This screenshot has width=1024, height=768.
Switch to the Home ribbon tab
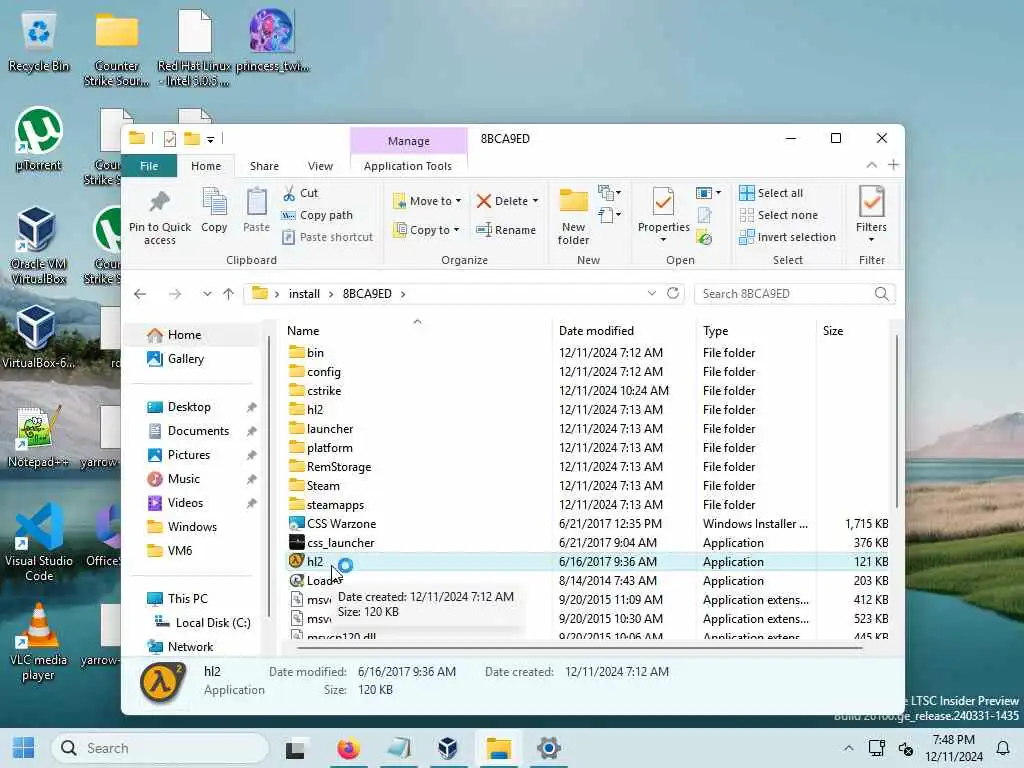[206, 166]
